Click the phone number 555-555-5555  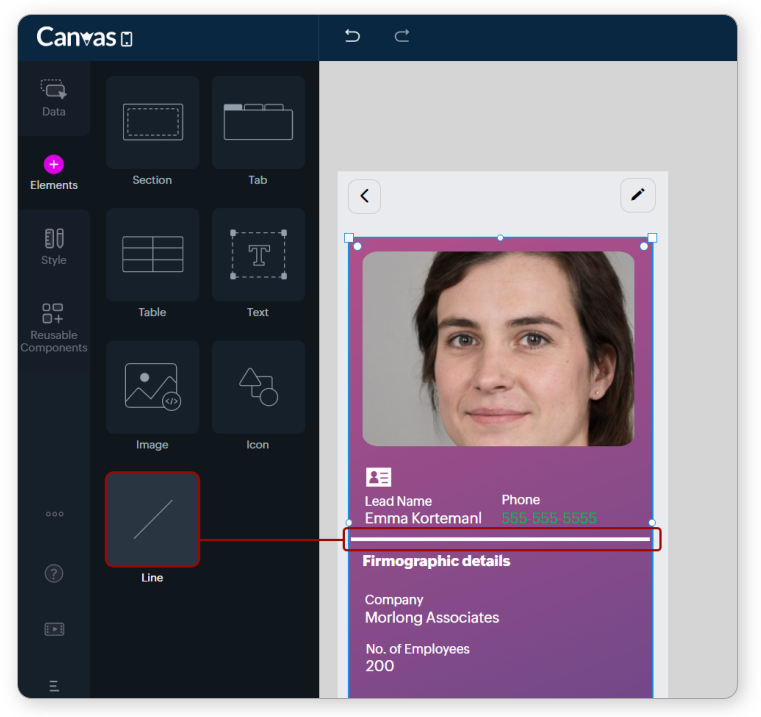549,518
